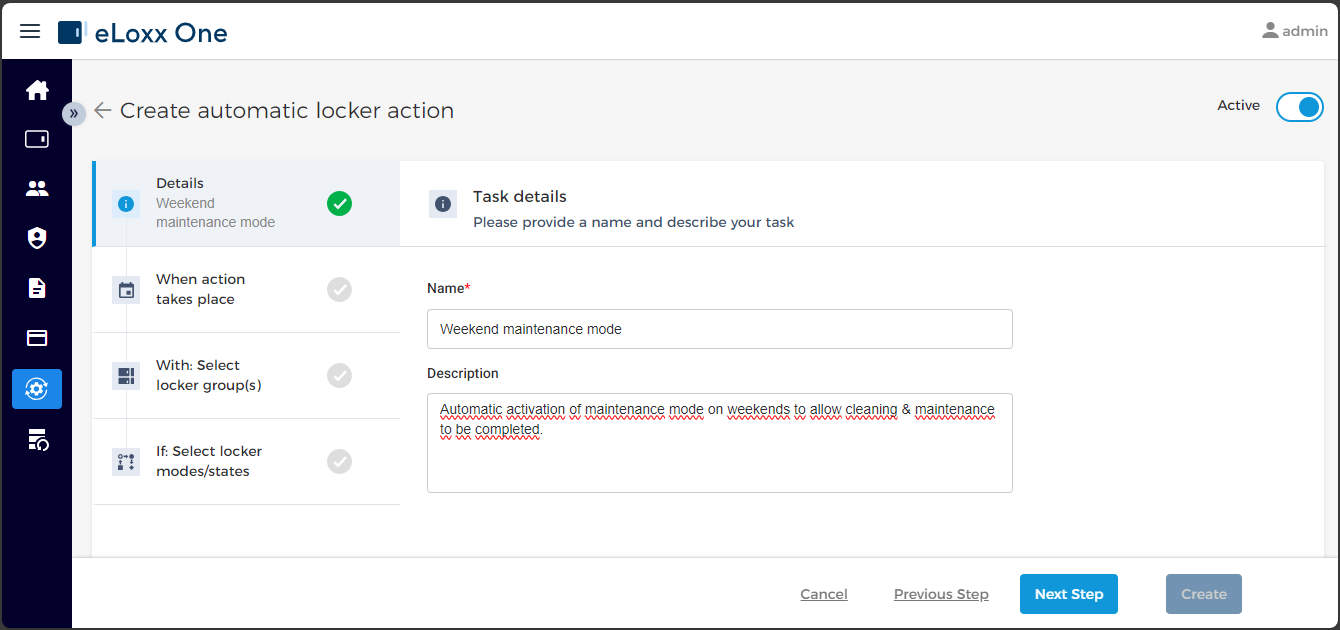Click green checkmark on Details step

tap(340, 204)
